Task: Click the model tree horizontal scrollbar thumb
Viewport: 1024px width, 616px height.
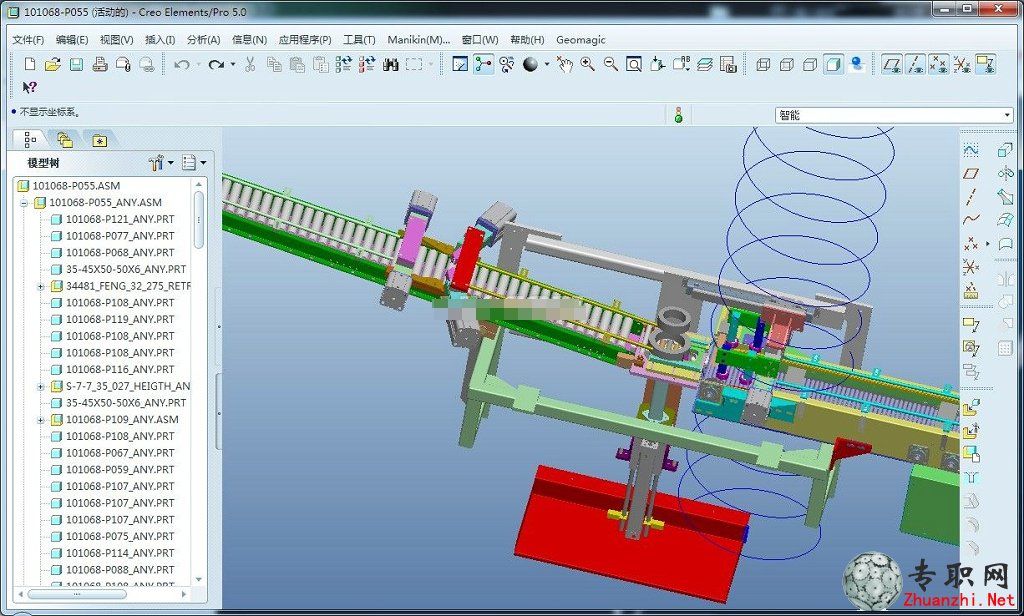Action: coord(77,594)
